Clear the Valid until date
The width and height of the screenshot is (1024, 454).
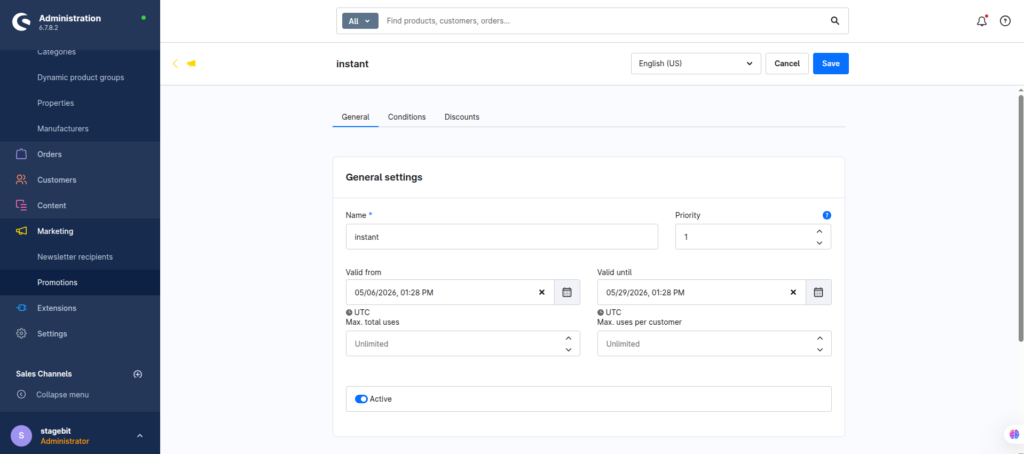coord(793,292)
